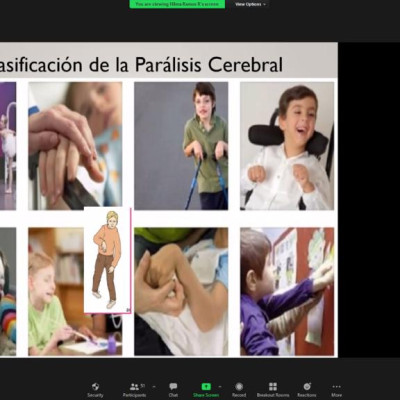400x400 pixels.
Task: Start recording with the Record button
Action: pyautogui.click(x=239, y=389)
